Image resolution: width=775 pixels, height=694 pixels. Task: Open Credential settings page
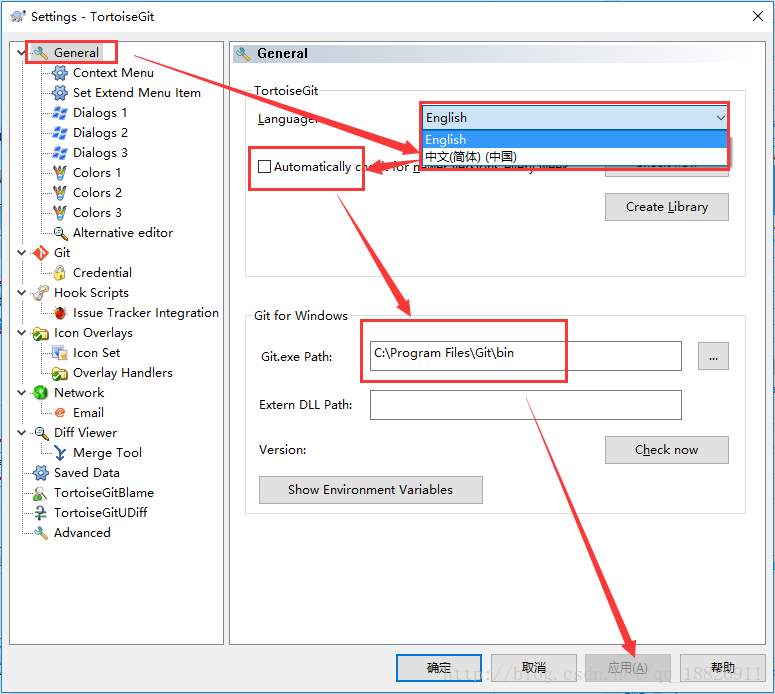point(102,272)
